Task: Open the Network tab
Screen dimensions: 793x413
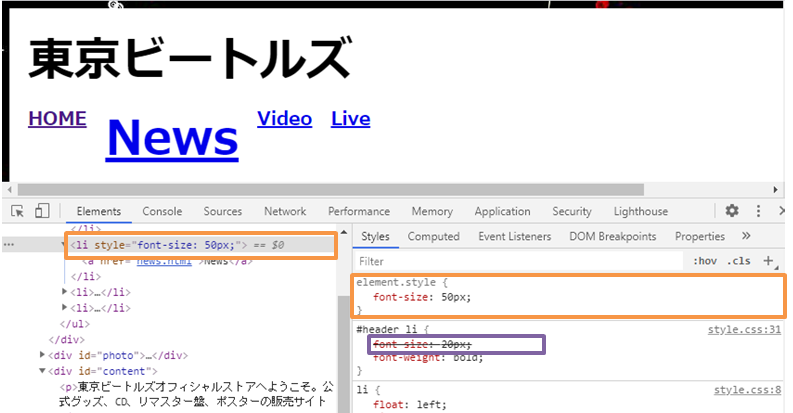Action: coord(285,211)
